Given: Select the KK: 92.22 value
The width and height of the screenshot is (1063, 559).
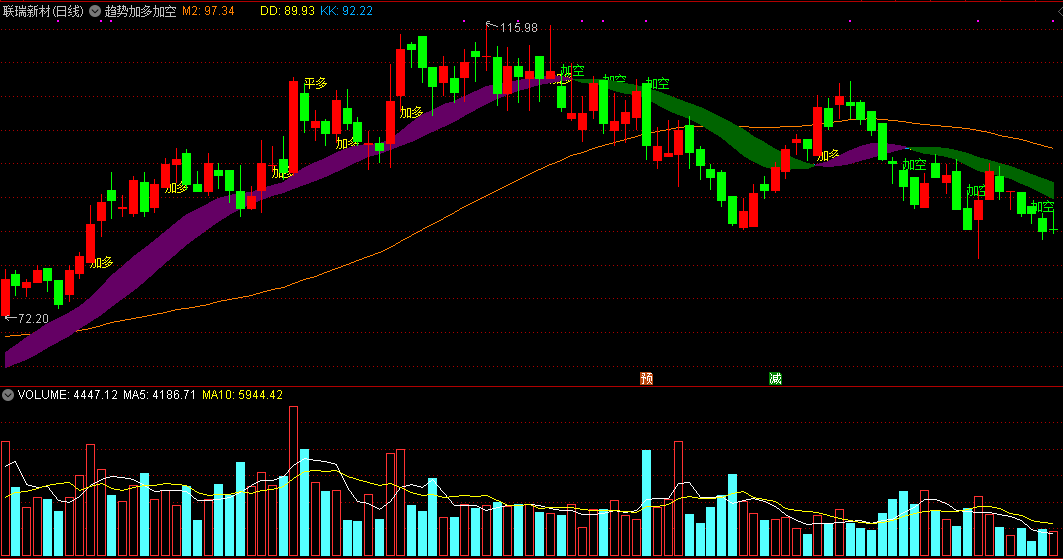Looking at the screenshot, I should [x=346, y=11].
